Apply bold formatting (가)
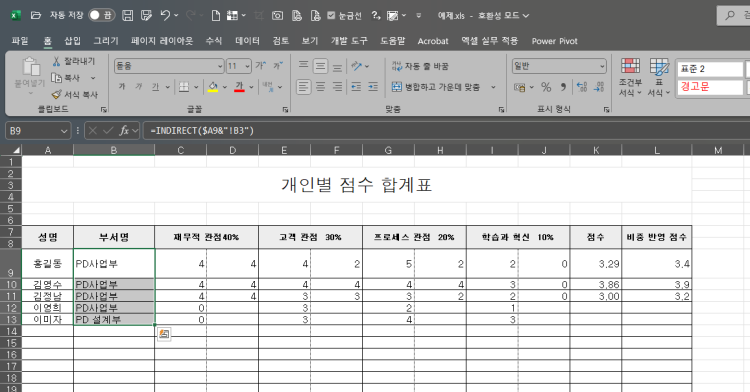 pos(122,87)
